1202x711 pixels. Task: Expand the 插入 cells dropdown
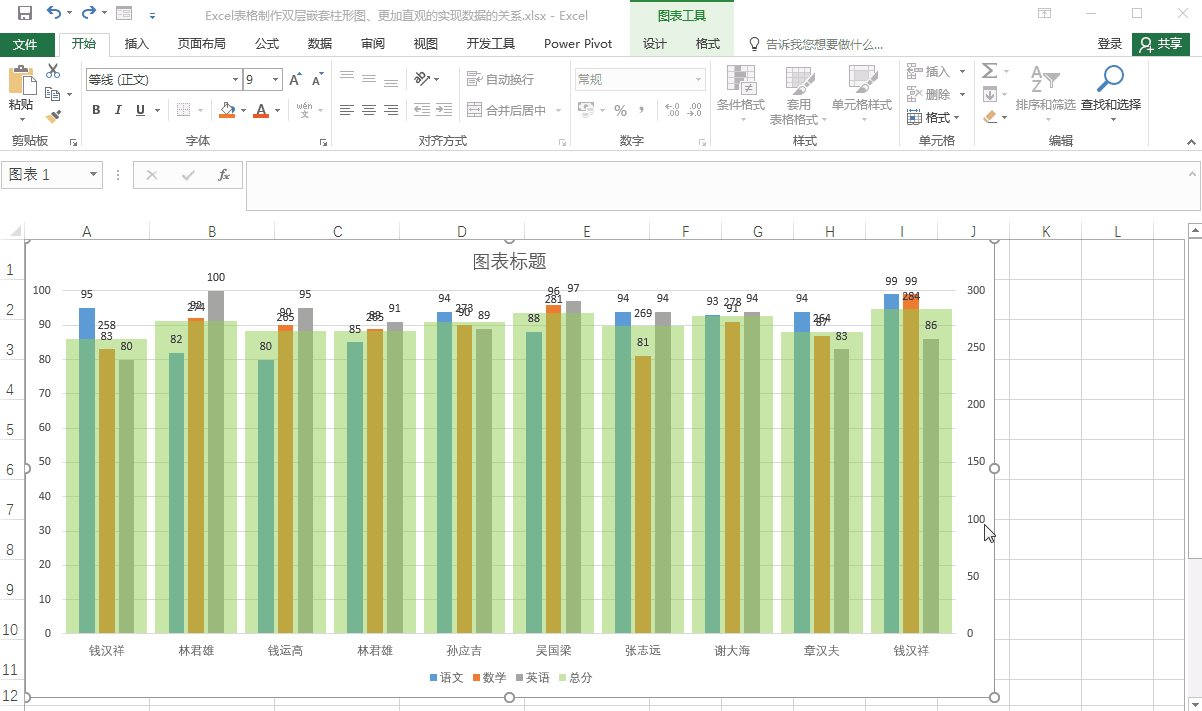(x=962, y=72)
